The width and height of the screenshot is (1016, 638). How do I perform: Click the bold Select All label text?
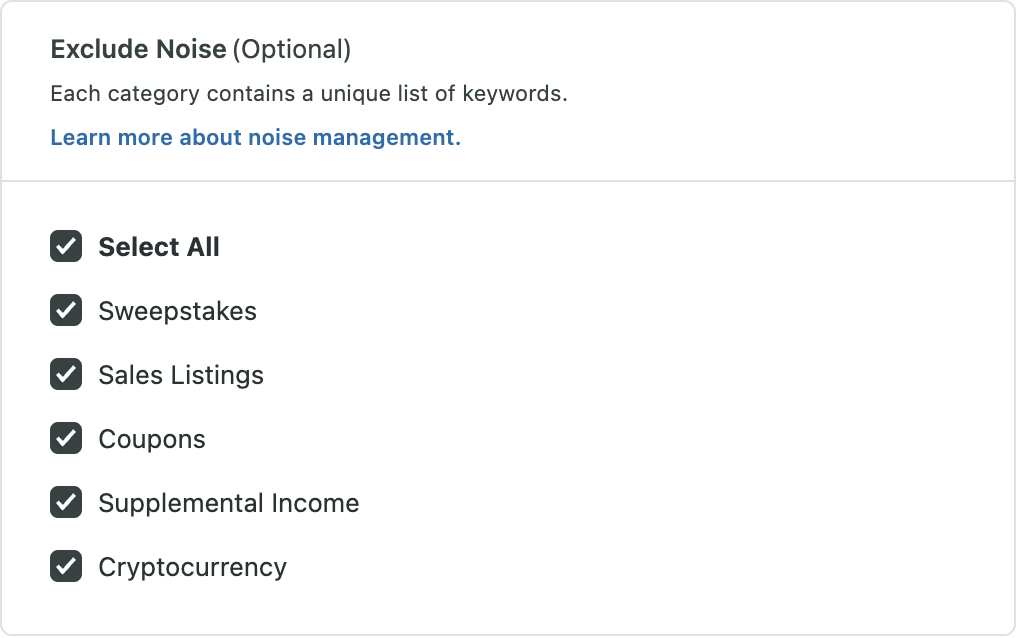(159, 247)
